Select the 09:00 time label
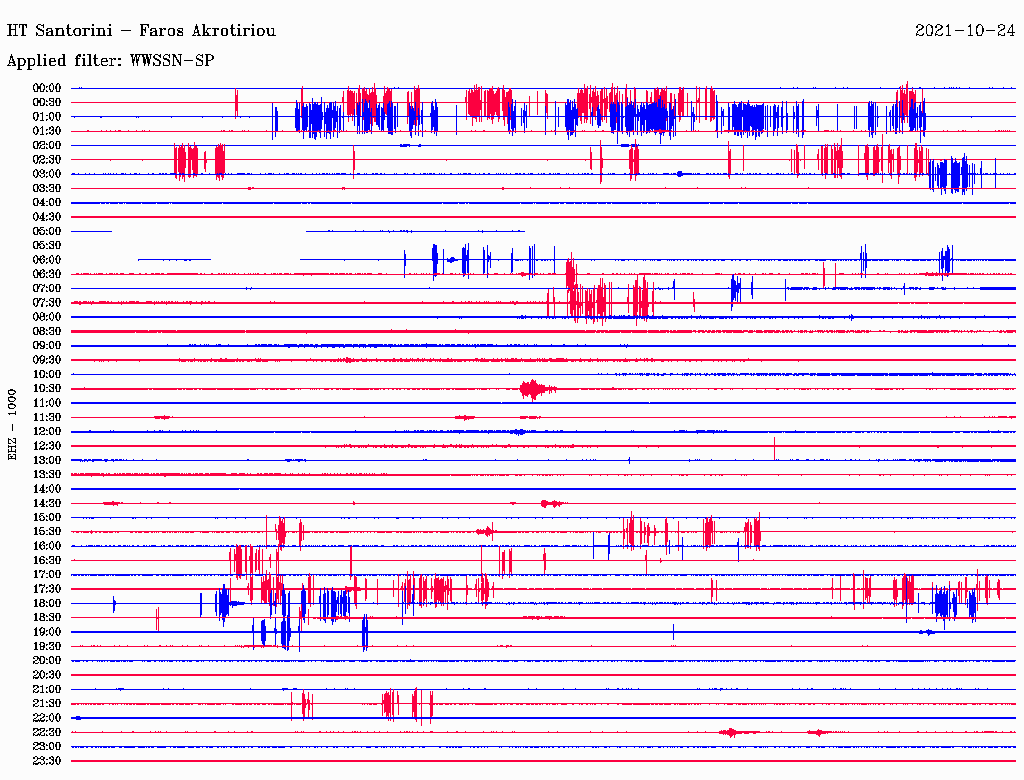This screenshot has width=1024, height=780. [47, 346]
